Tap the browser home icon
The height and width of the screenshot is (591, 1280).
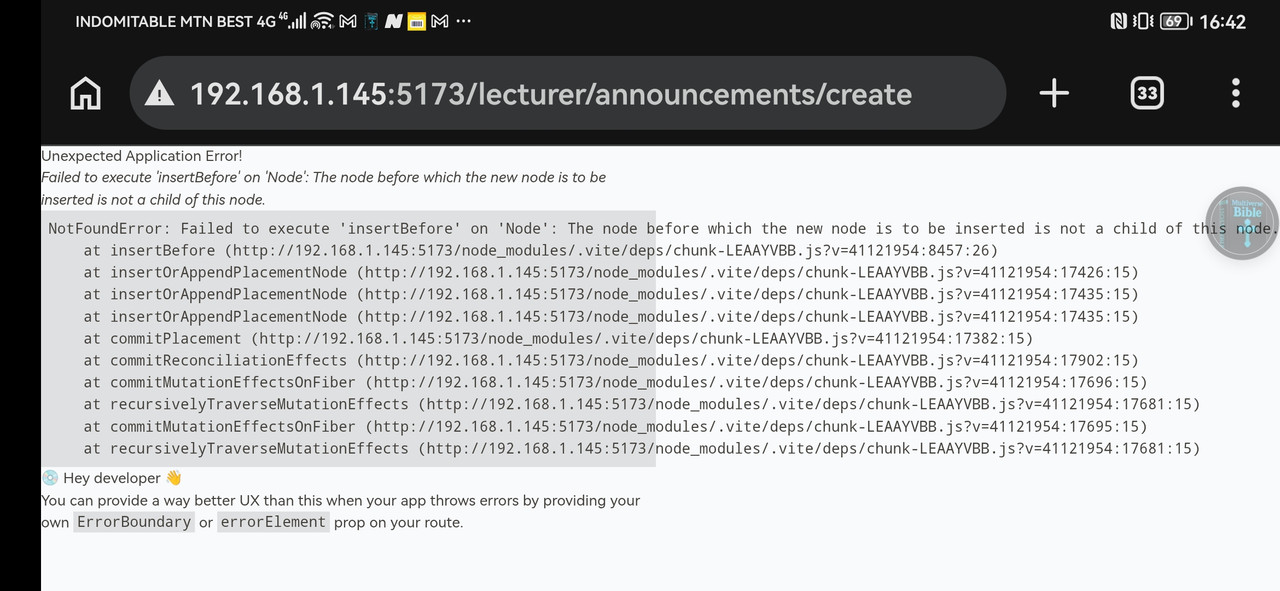point(86,93)
